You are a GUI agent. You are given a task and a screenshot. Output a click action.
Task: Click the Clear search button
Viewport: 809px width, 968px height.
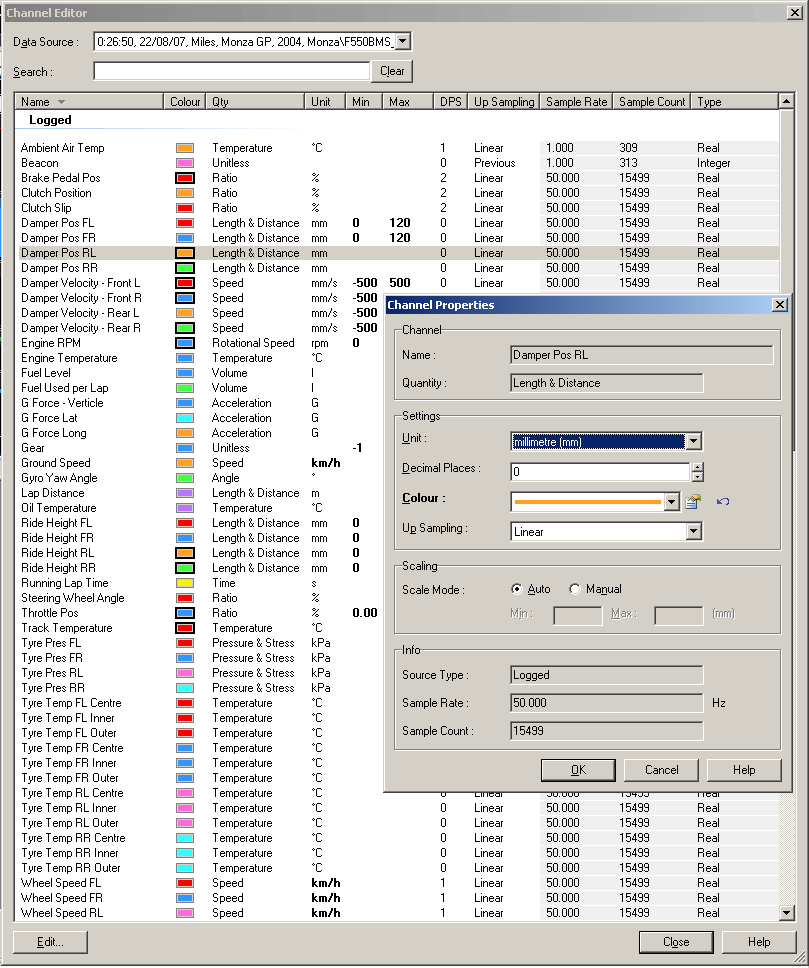tap(392, 71)
